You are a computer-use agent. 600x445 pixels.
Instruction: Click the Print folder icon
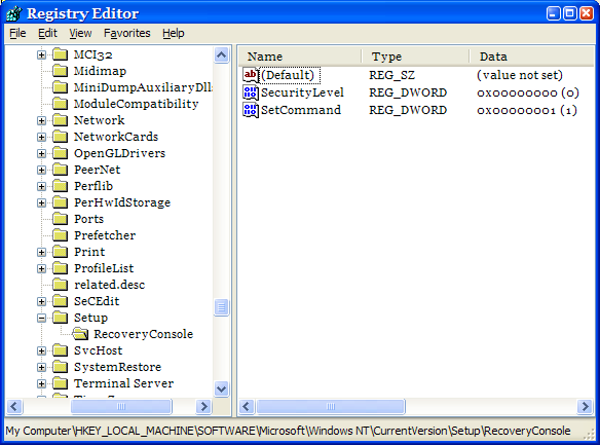(x=60, y=252)
